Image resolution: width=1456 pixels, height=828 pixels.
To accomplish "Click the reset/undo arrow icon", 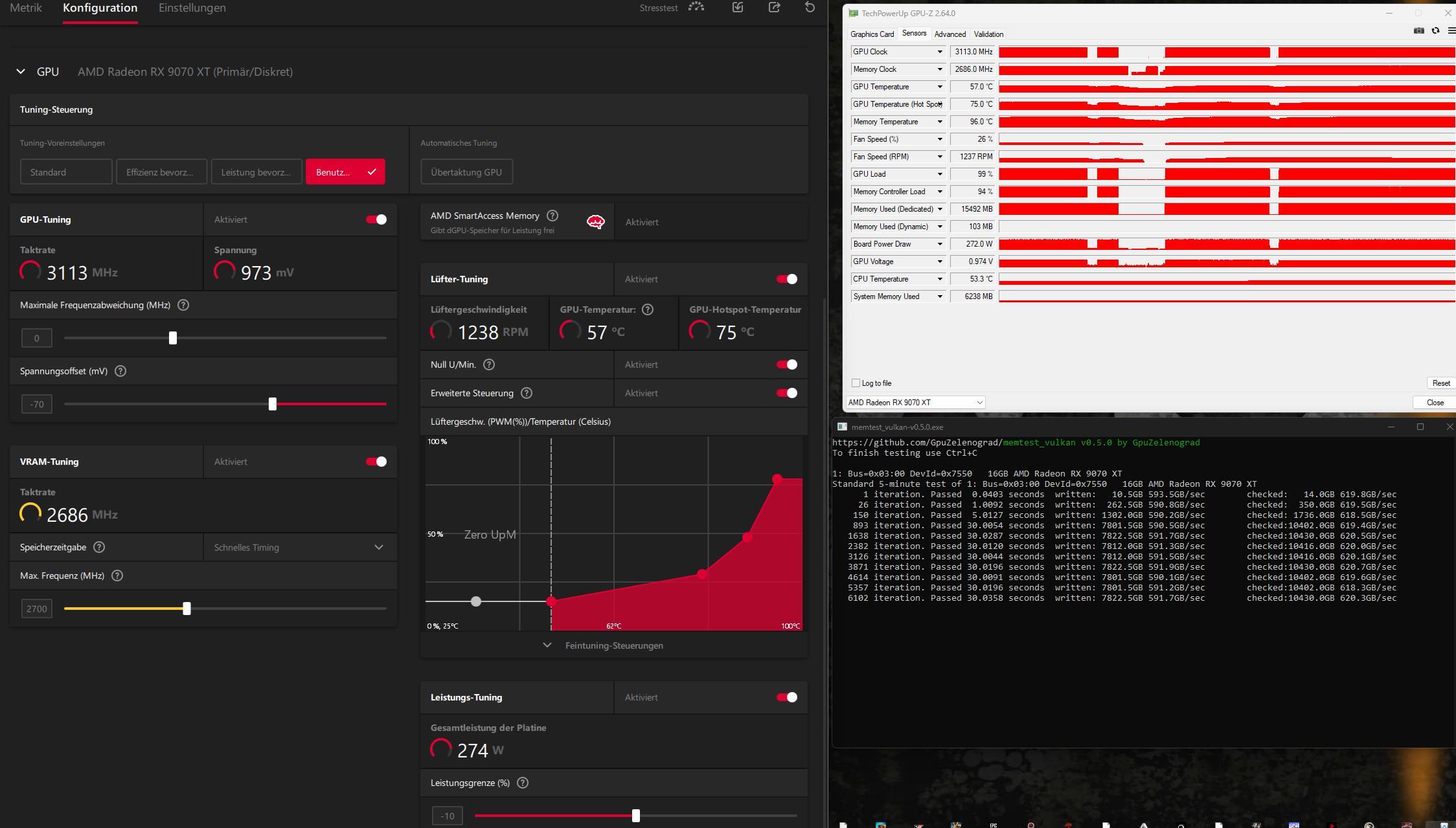I will 810,7.
